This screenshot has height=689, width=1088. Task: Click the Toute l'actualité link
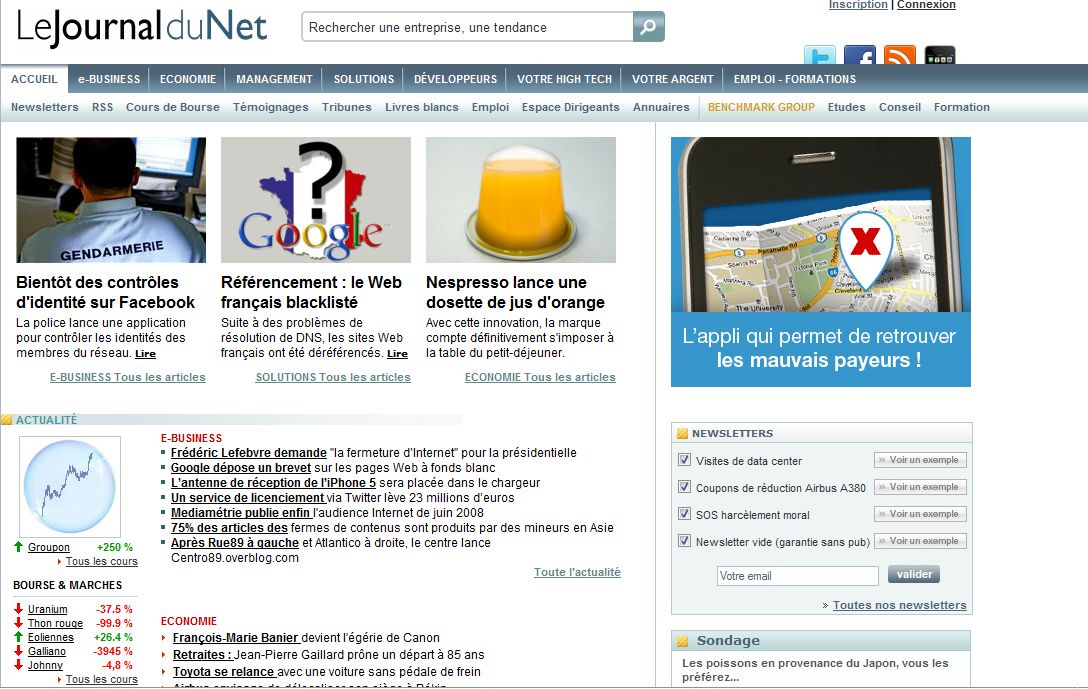pyautogui.click(x=577, y=572)
